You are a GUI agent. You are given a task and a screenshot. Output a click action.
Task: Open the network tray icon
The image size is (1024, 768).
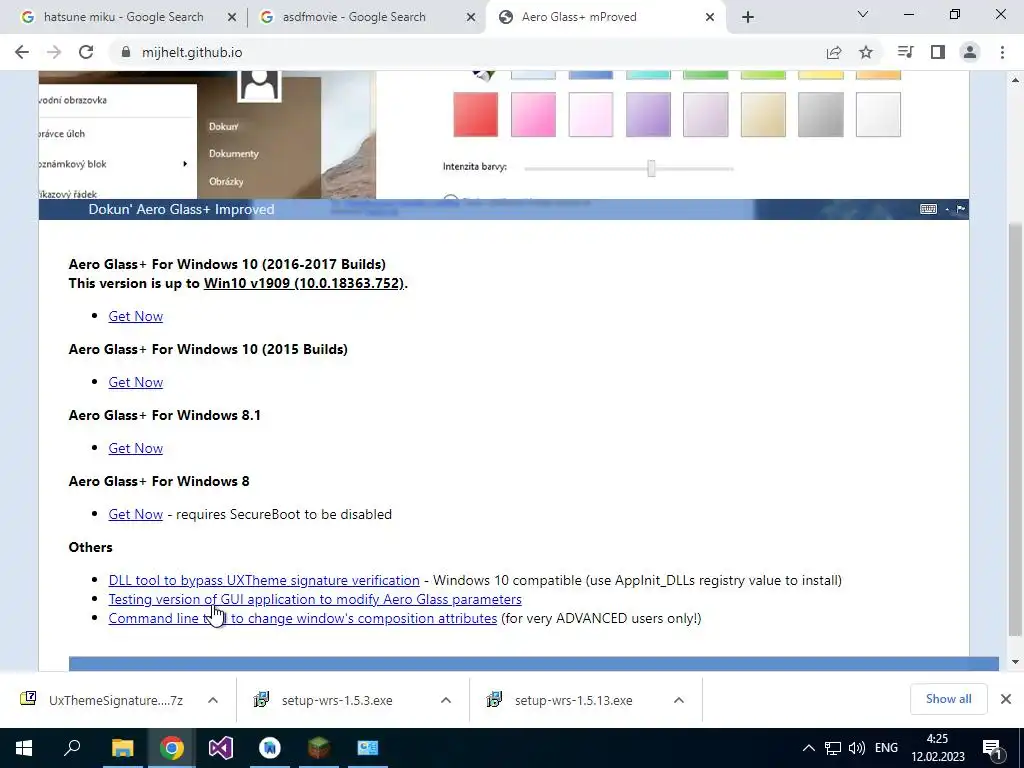coord(833,748)
